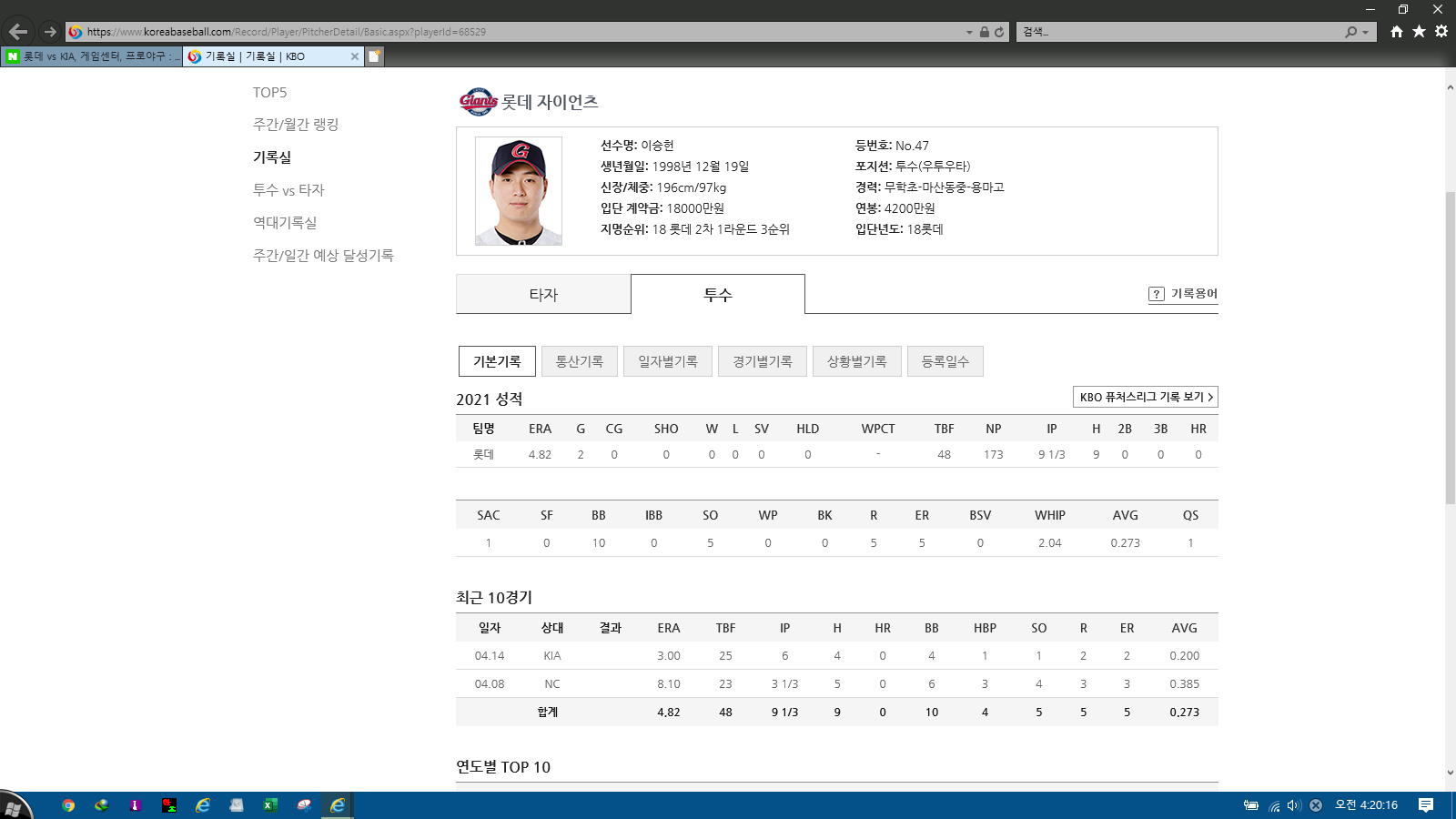Viewport: 1456px width, 819px height.
Task: Click the lock security icon in address bar
Action: pos(984,32)
